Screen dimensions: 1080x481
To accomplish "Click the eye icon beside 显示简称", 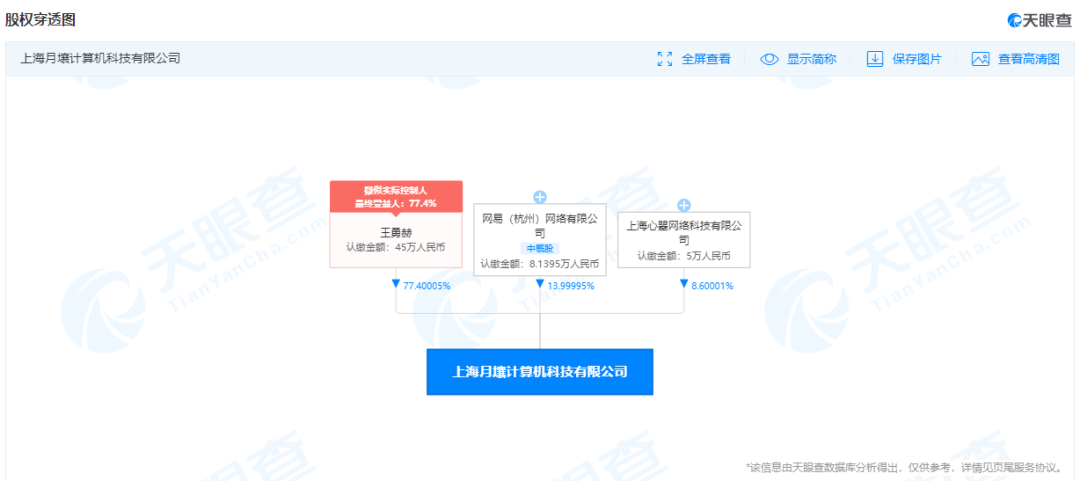I will 769,59.
